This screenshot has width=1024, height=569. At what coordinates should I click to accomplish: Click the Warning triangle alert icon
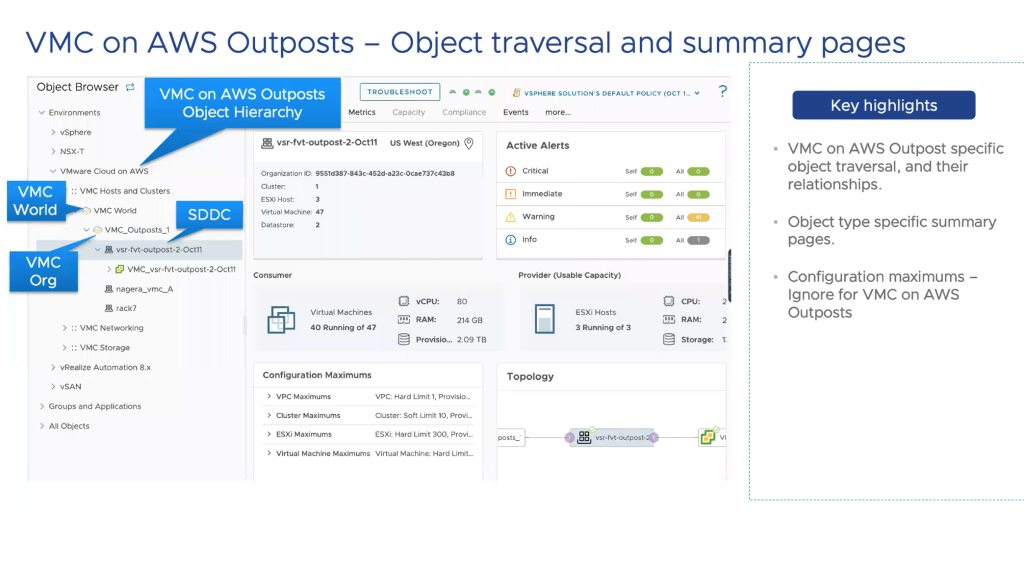pos(511,217)
